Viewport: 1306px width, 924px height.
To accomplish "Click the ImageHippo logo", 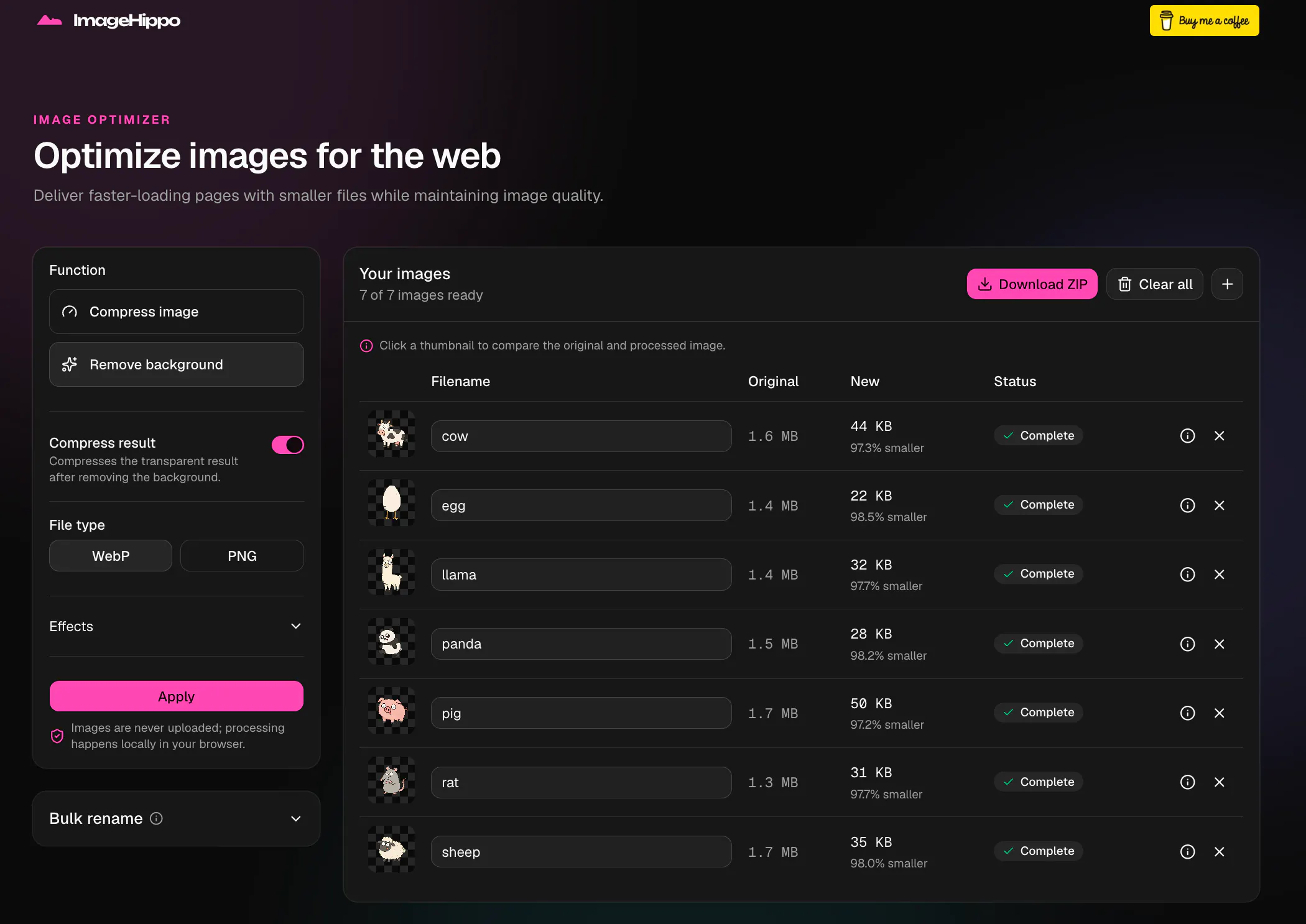I will [108, 21].
